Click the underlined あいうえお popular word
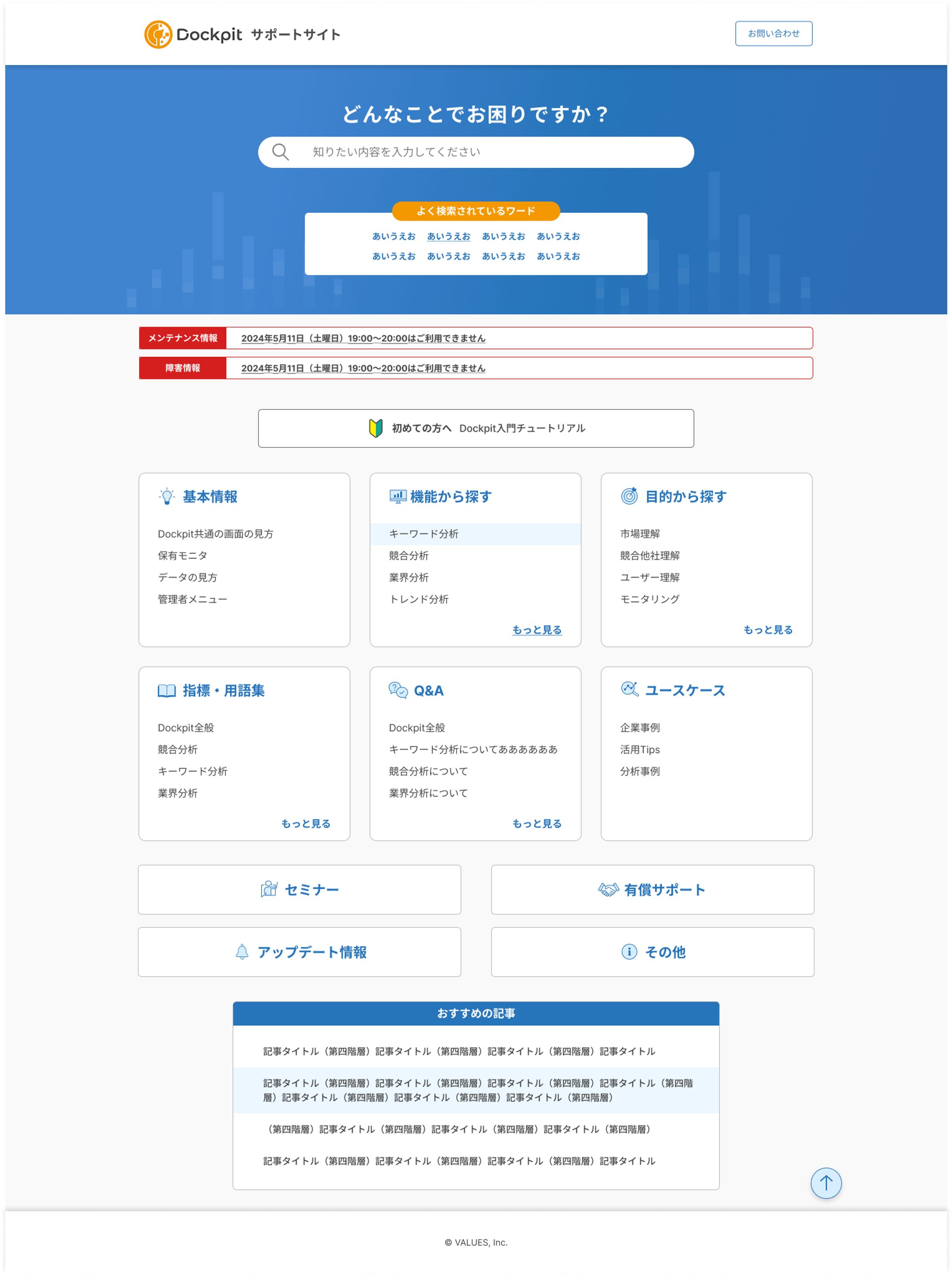 tap(449, 236)
